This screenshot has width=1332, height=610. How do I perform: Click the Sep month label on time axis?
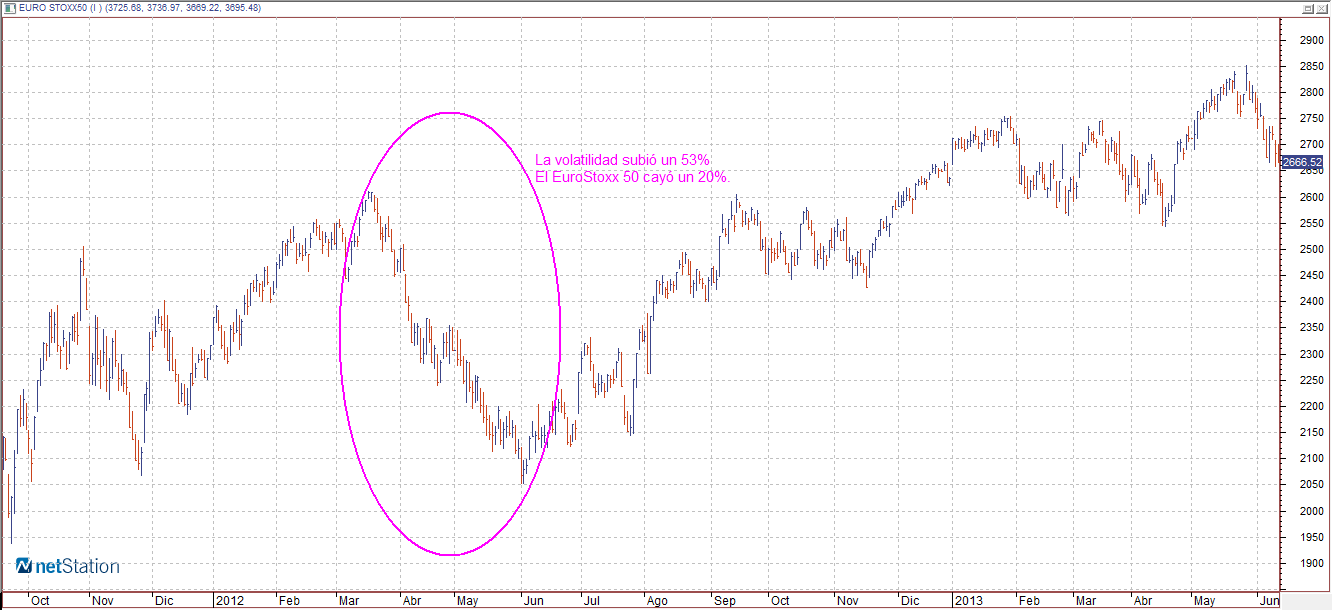[724, 601]
